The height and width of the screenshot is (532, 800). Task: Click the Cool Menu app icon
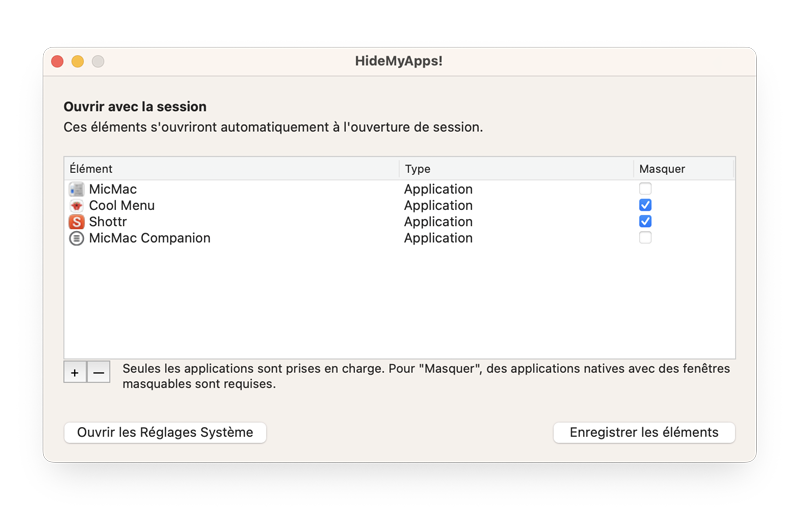click(77, 206)
